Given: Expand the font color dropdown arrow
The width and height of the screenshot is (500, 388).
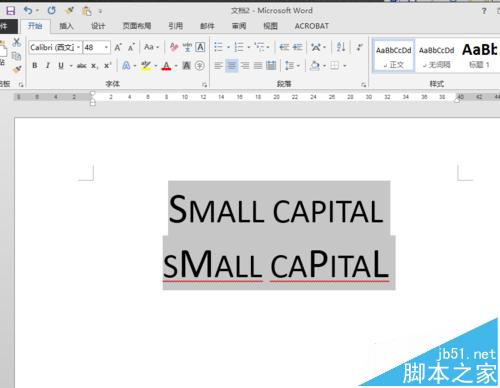Looking at the screenshot, I should 176,66.
